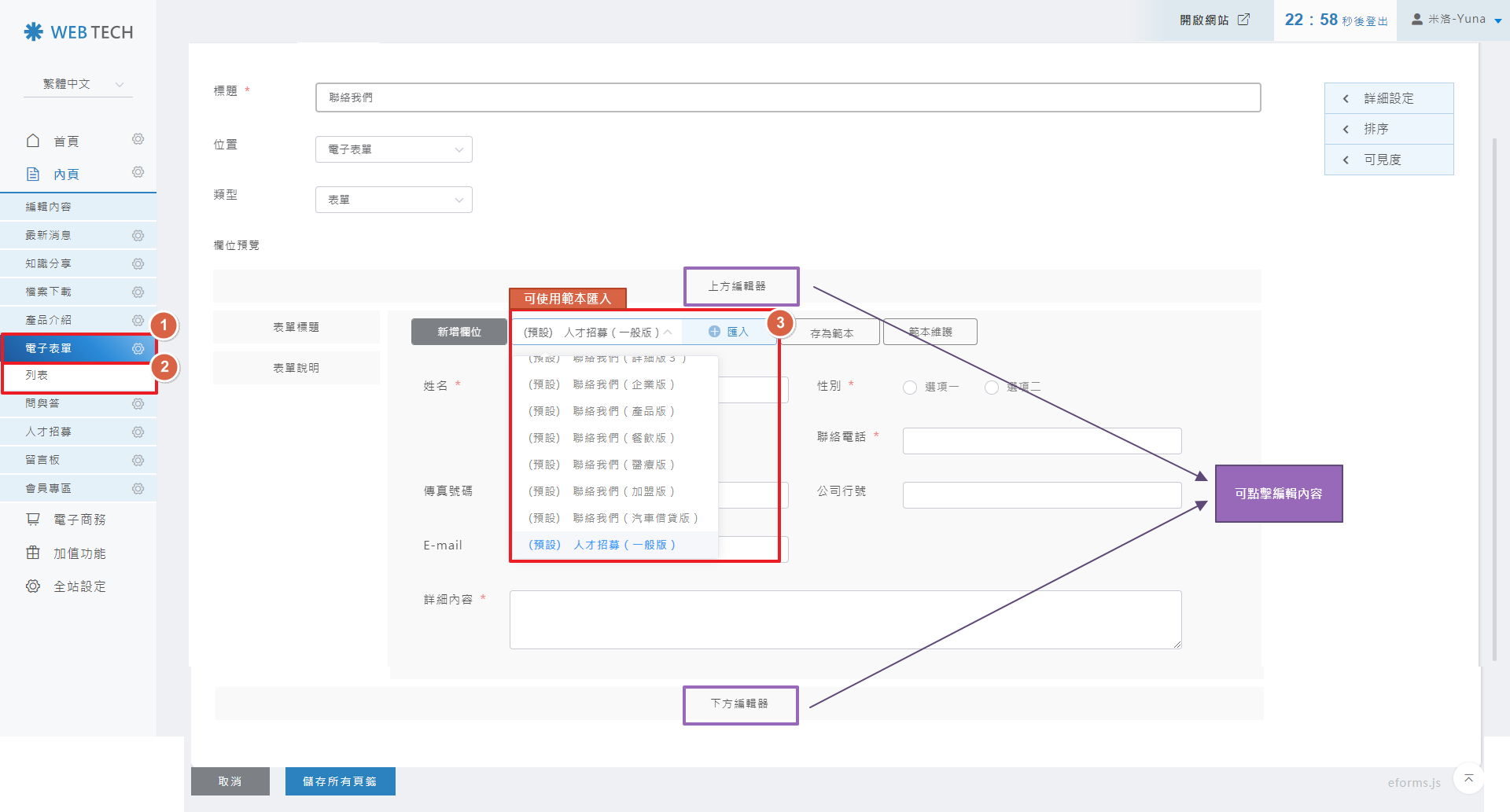Open 列表 under 電子表單 menu
The image size is (1510, 812).
point(37,376)
